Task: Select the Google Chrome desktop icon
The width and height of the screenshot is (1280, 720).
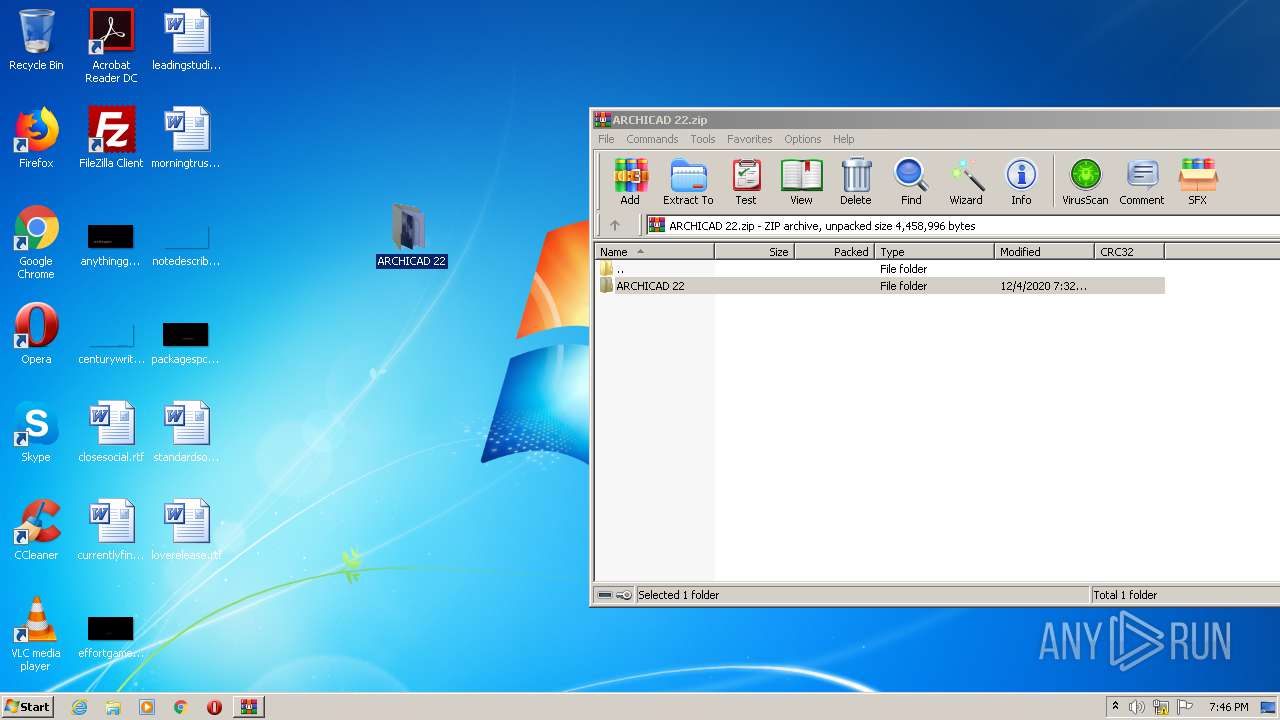Action: coord(36,243)
